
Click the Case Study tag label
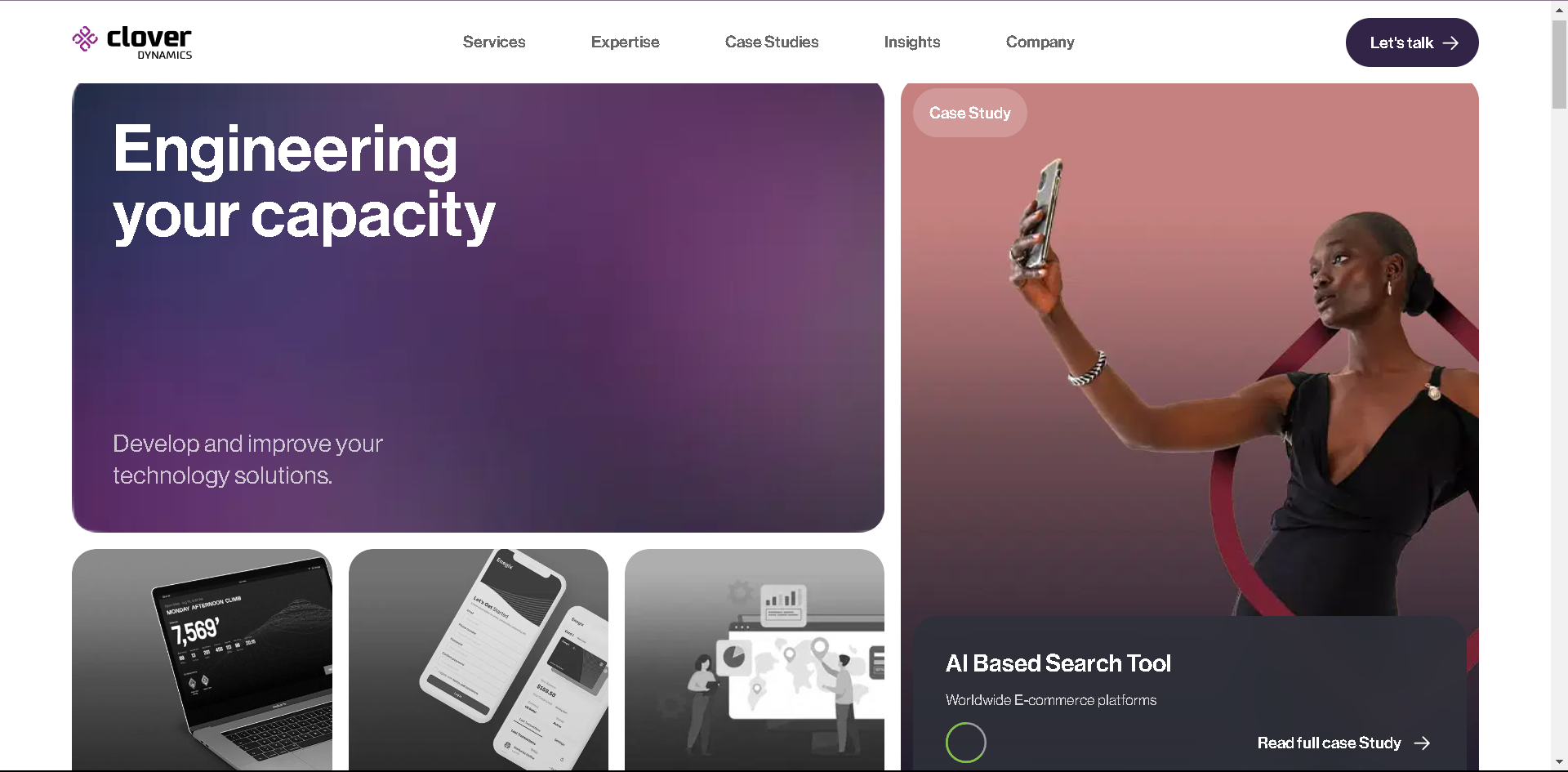click(970, 113)
